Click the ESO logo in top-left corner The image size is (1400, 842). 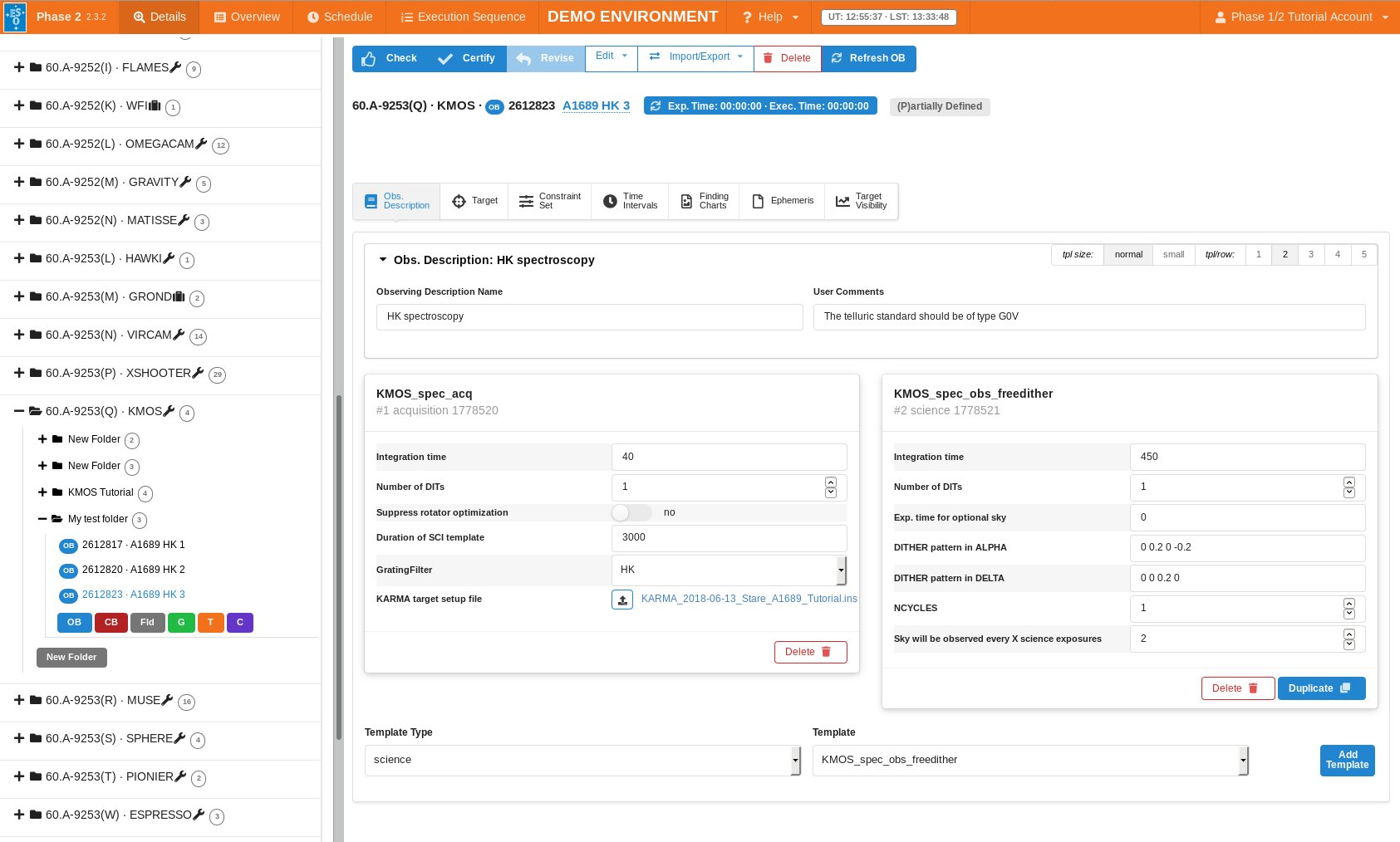pyautogui.click(x=14, y=17)
